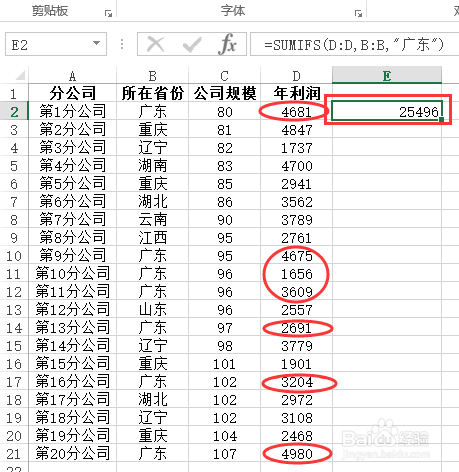Image resolution: width=459 pixels, height=472 pixels.
Task: Click 重庆 in the 第19分公司 row
Action: tap(153, 435)
